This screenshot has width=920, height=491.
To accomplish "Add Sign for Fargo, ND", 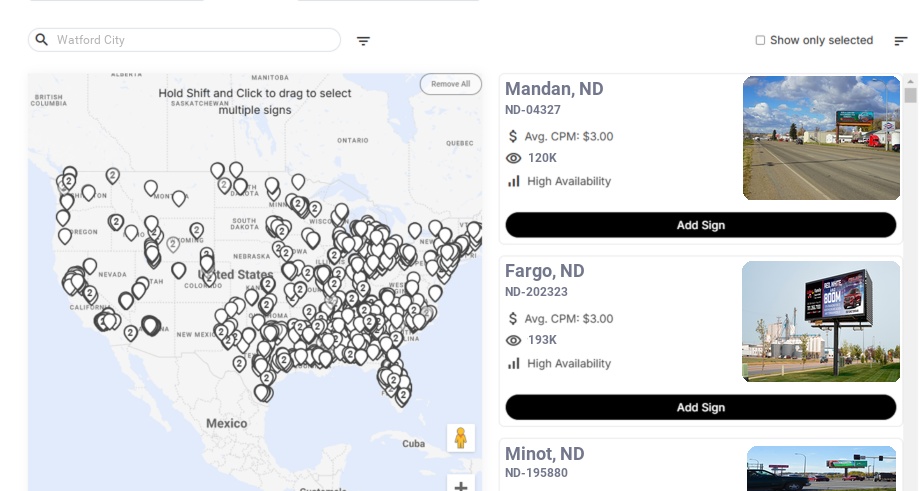I will tap(700, 407).
